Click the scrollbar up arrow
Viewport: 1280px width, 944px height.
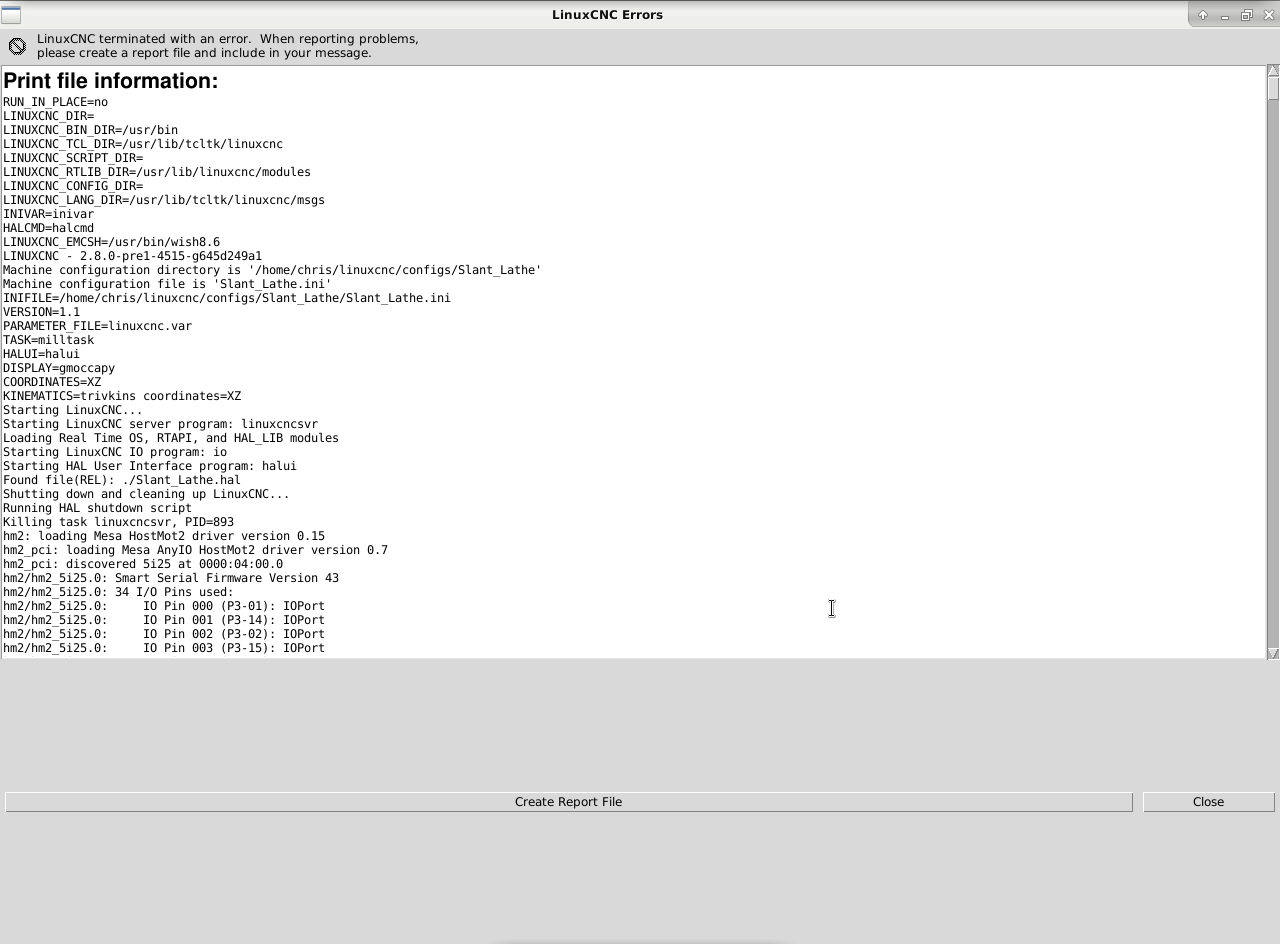(1273, 71)
